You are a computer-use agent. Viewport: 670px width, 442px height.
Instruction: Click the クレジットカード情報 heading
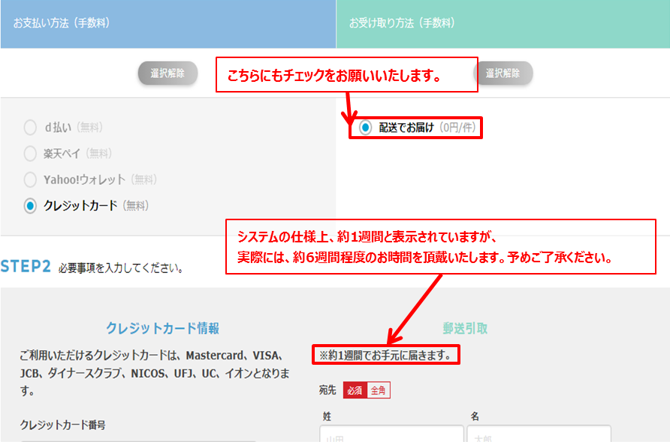[162, 328]
